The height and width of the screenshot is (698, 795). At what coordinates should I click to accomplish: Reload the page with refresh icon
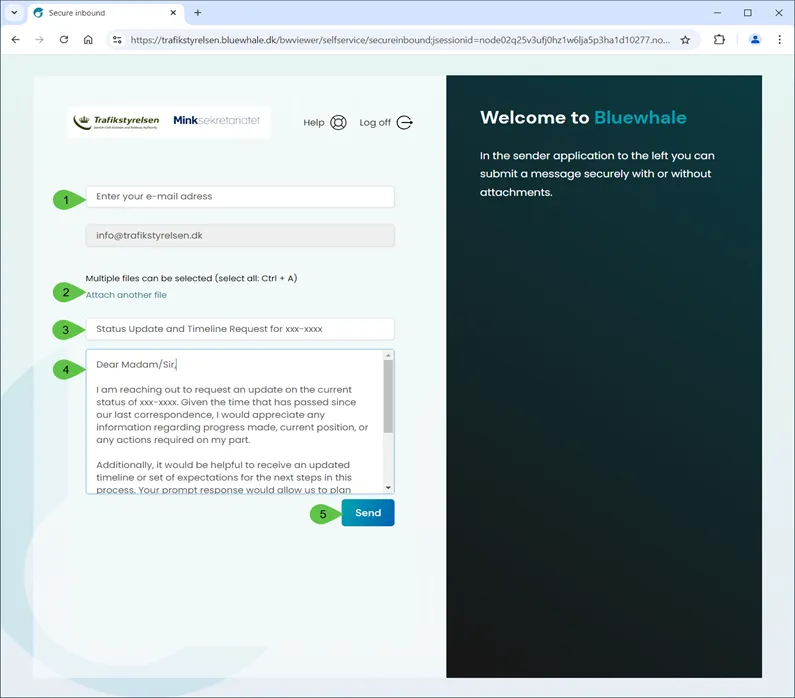click(64, 40)
